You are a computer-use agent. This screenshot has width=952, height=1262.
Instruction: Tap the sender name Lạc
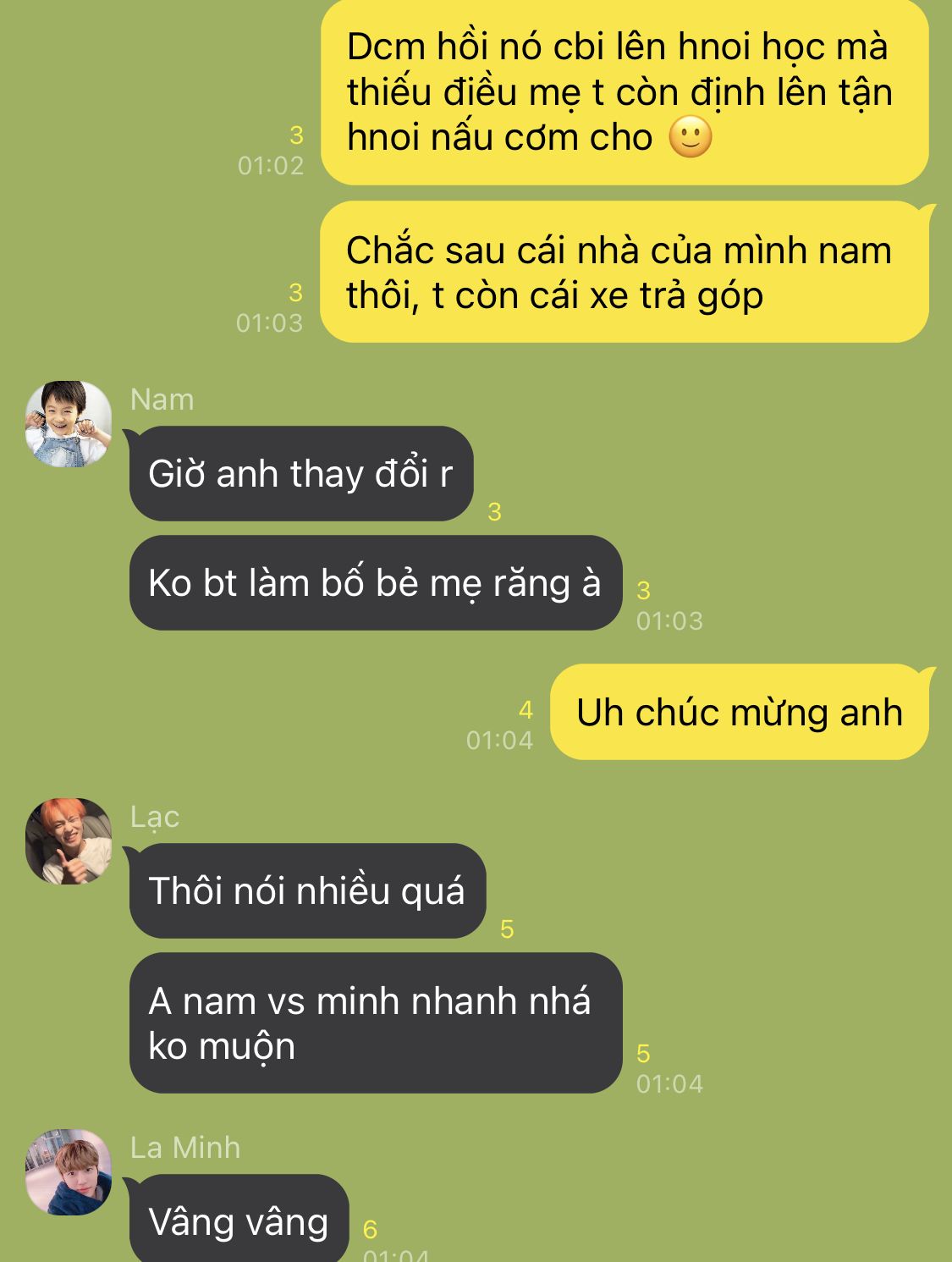155,817
